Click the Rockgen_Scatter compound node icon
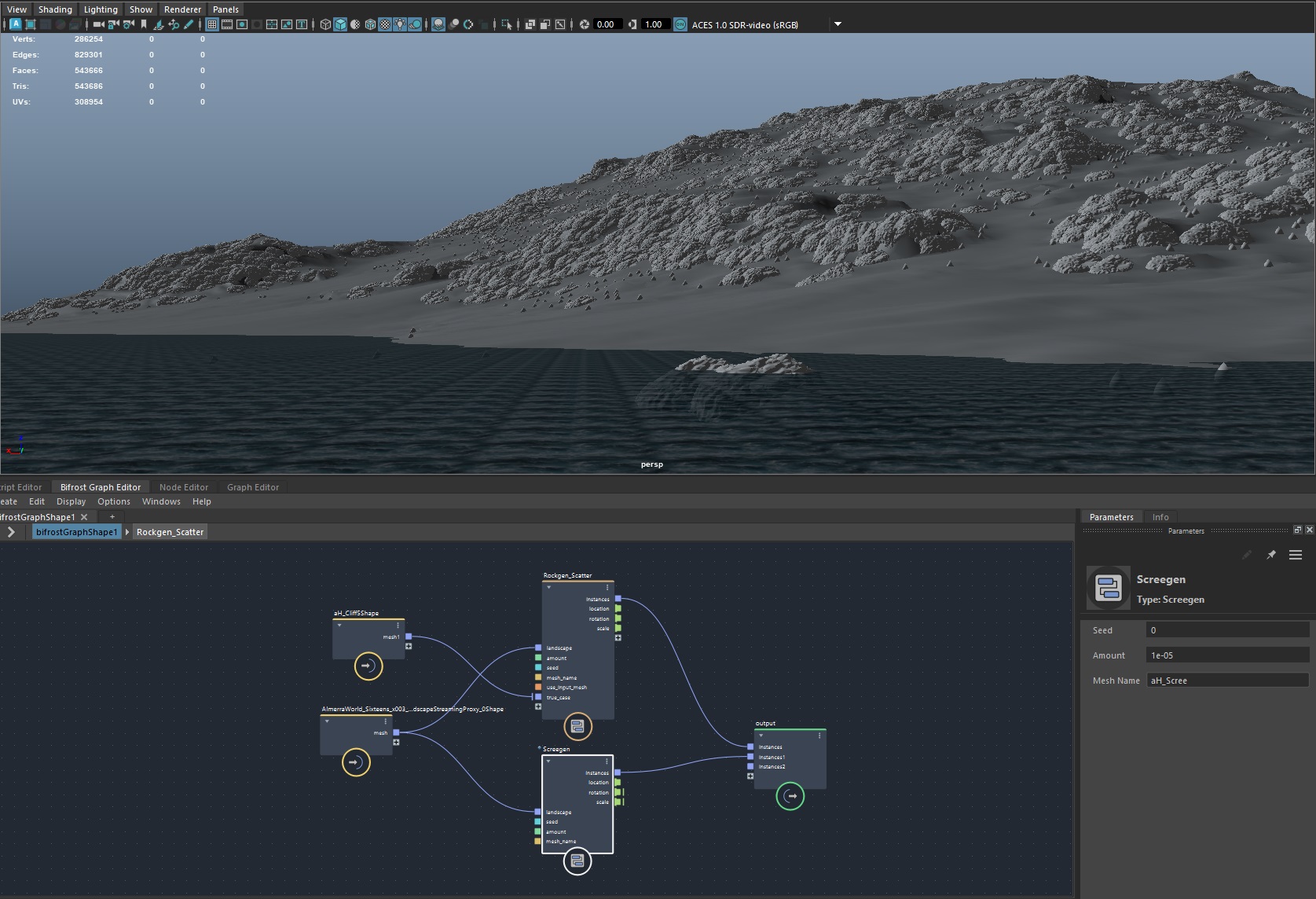Image resolution: width=1316 pixels, height=899 pixels. [577, 727]
